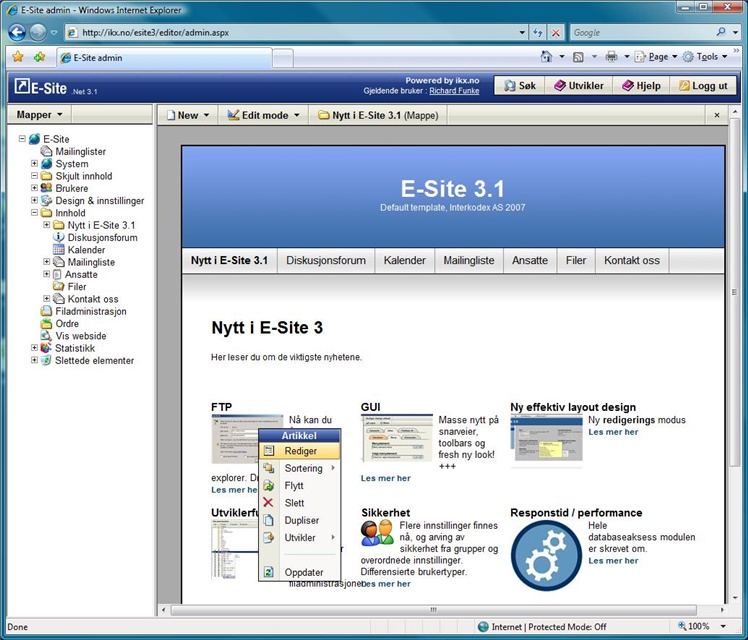The height and width of the screenshot is (640, 748).
Task: Click the Utvikler button in the header
Action: 579,85
